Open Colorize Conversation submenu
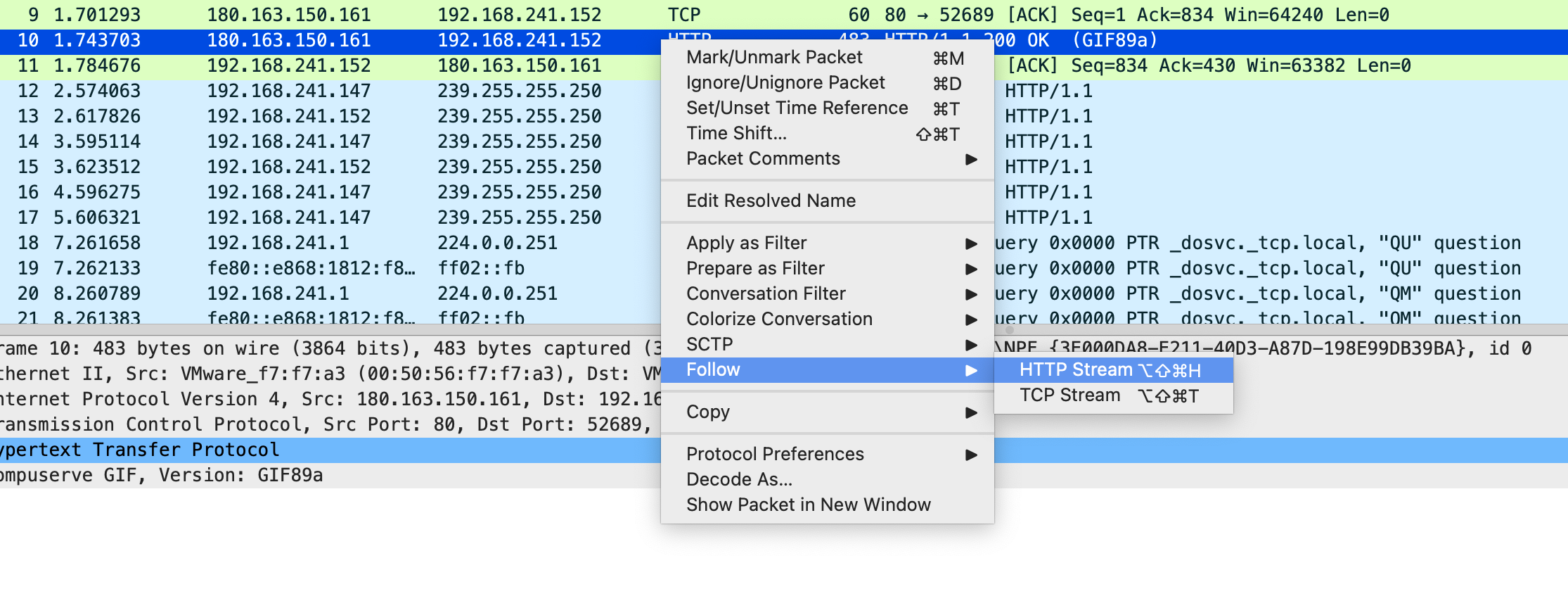The image size is (1568, 608). pyautogui.click(x=779, y=319)
